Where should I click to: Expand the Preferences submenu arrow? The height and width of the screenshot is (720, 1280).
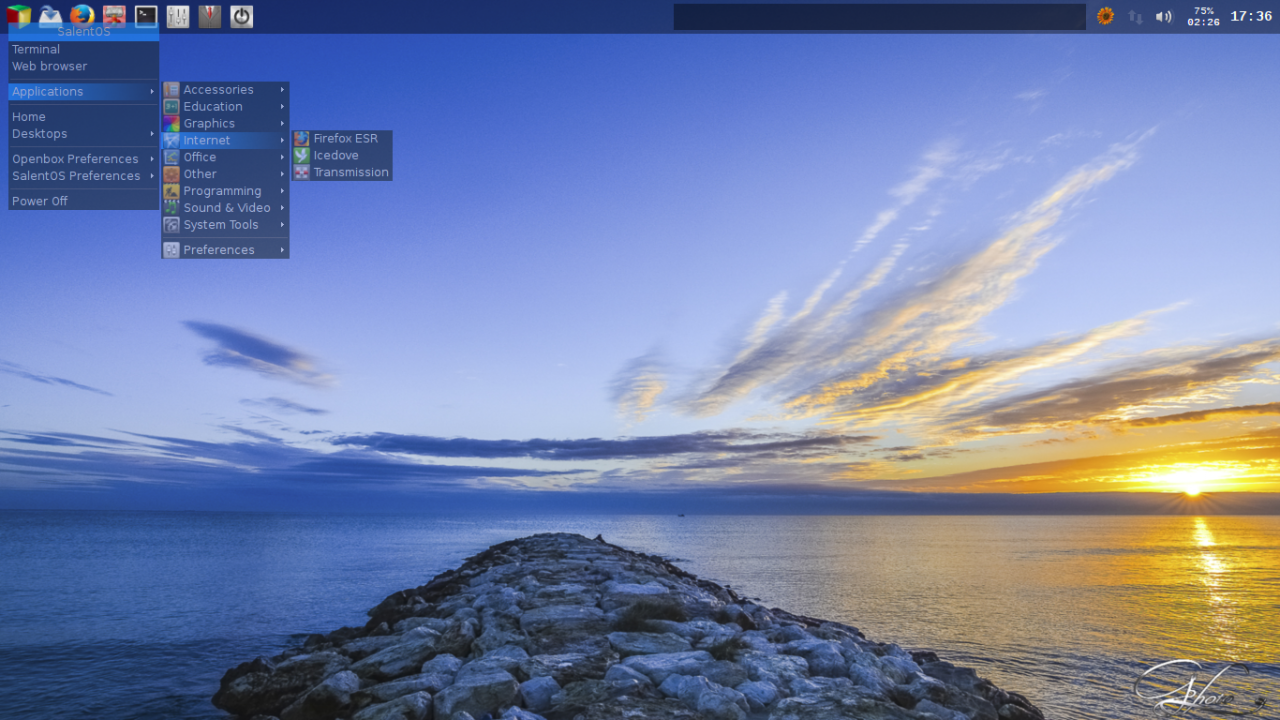point(283,250)
